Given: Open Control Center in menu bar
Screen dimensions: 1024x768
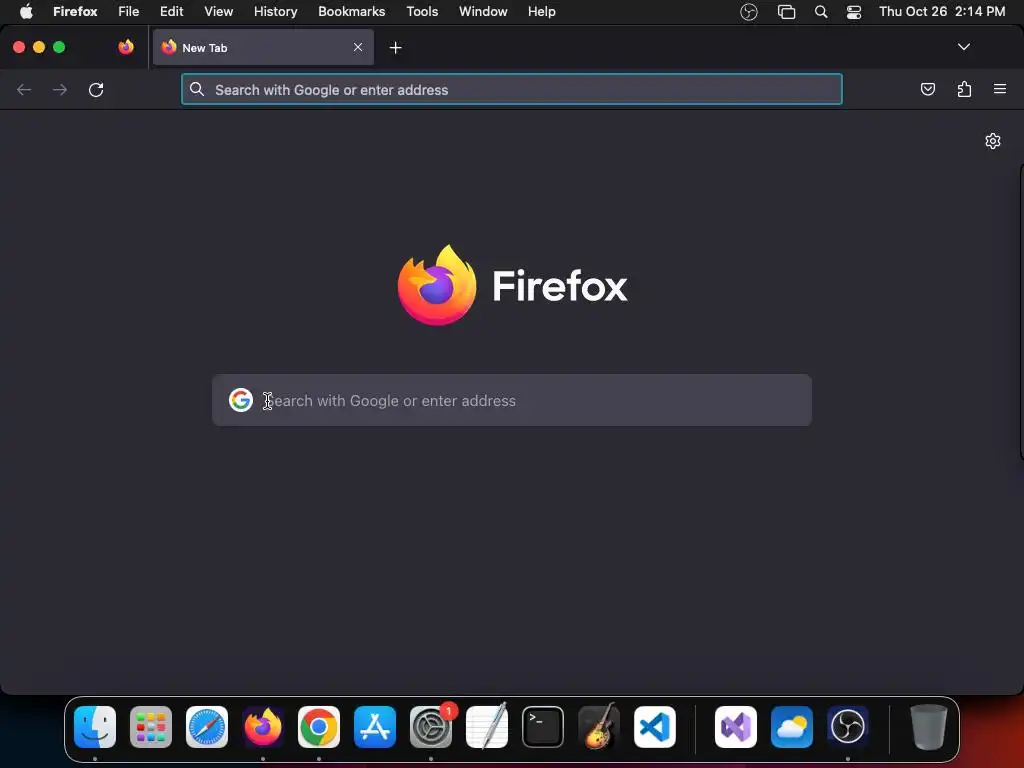Looking at the screenshot, I should pos(854,12).
